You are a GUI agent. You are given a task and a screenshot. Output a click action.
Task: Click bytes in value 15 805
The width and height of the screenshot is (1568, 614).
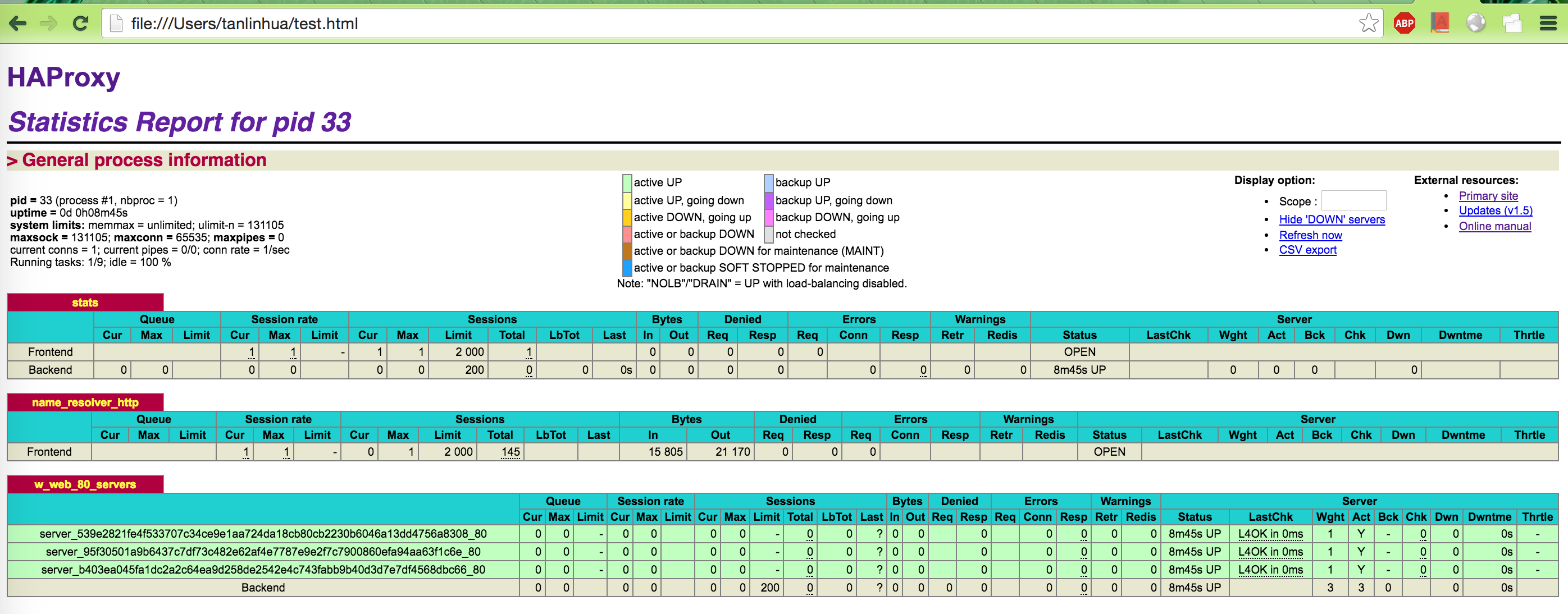[x=666, y=452]
